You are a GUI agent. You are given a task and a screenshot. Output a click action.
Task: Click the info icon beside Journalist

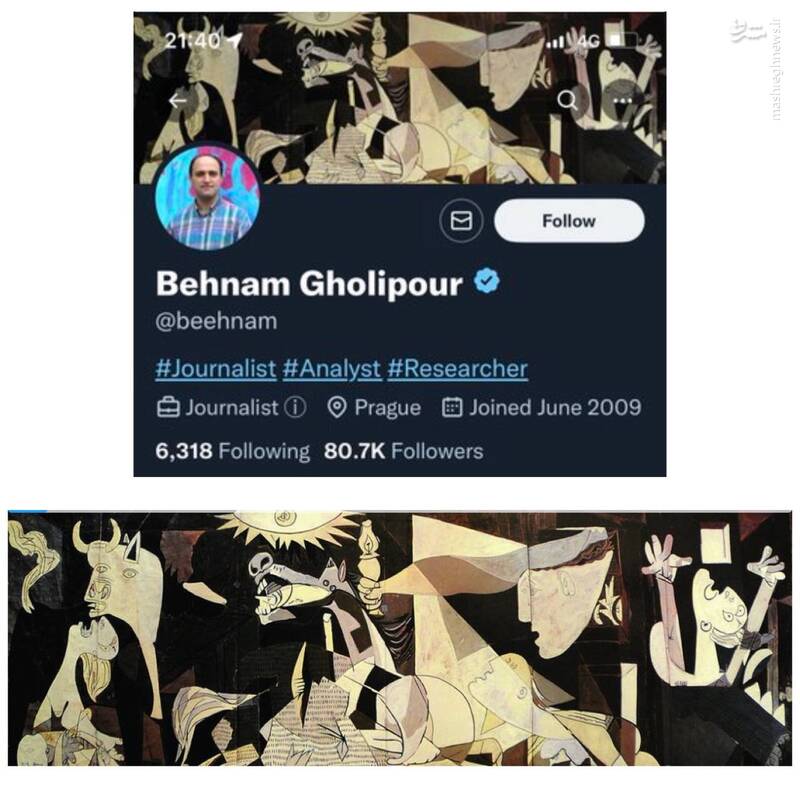pyautogui.click(x=294, y=407)
